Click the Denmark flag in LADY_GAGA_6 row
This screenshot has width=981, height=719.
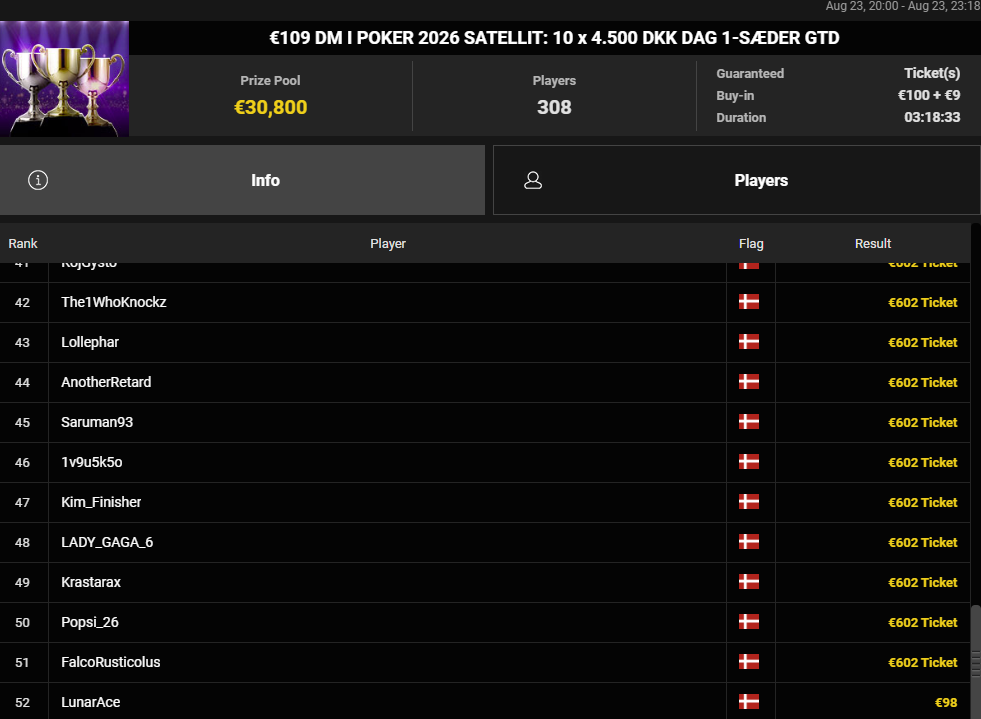pyautogui.click(x=749, y=542)
